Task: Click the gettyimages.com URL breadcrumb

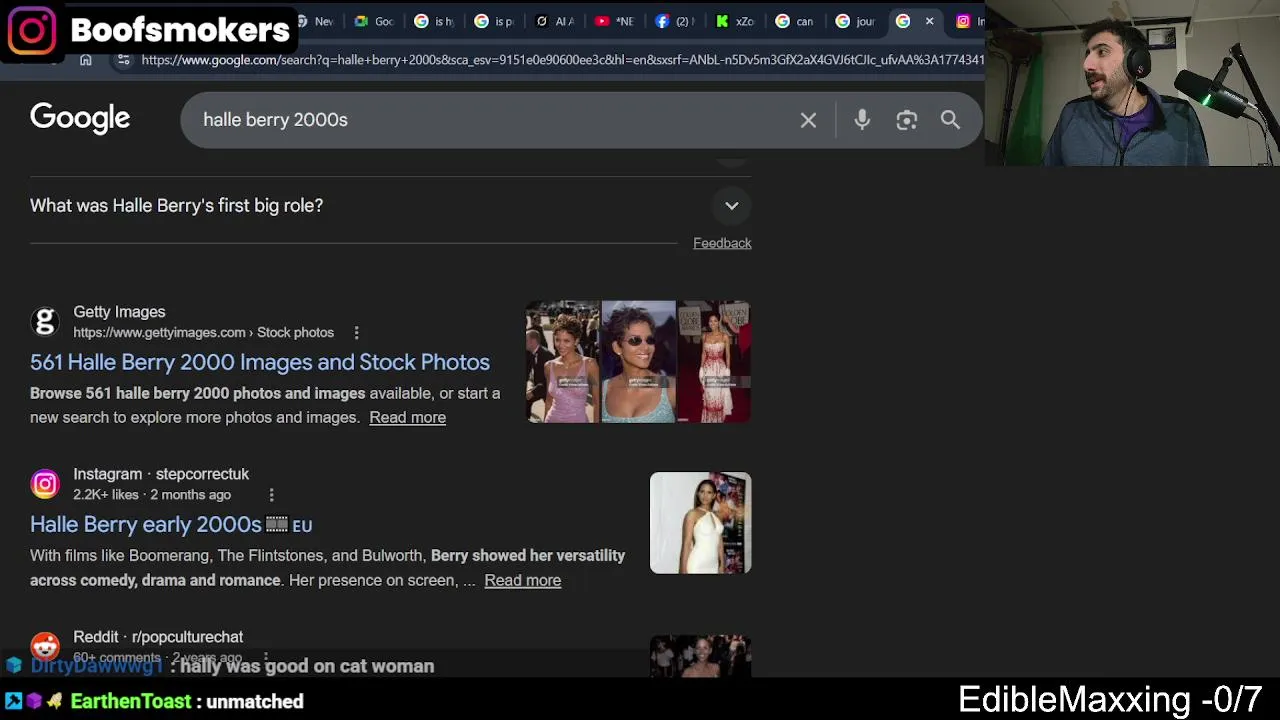Action: [x=203, y=332]
